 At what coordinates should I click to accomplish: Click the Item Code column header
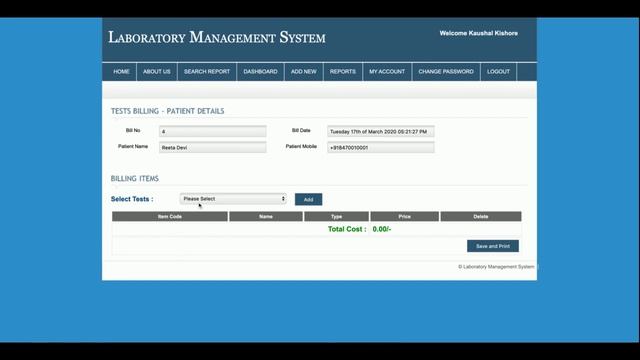tap(170, 216)
